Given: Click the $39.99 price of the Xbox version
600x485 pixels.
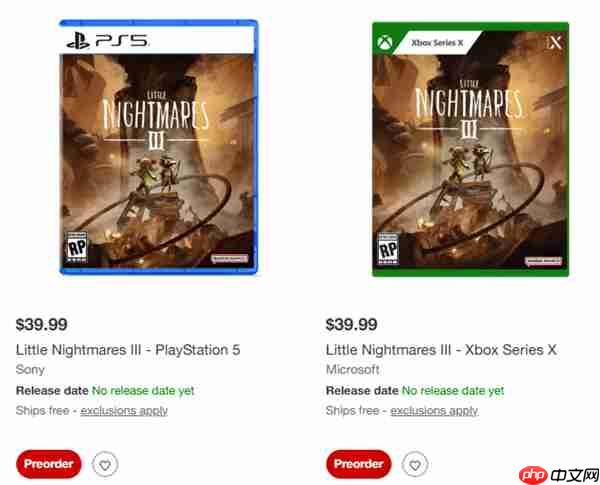Looking at the screenshot, I should tap(352, 324).
